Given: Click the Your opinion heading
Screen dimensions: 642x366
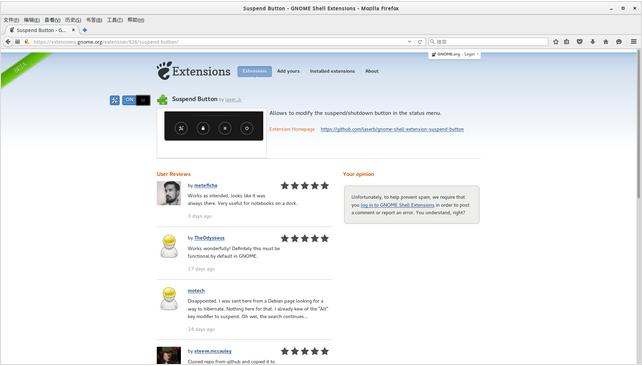Looking at the screenshot, I should (x=358, y=174).
